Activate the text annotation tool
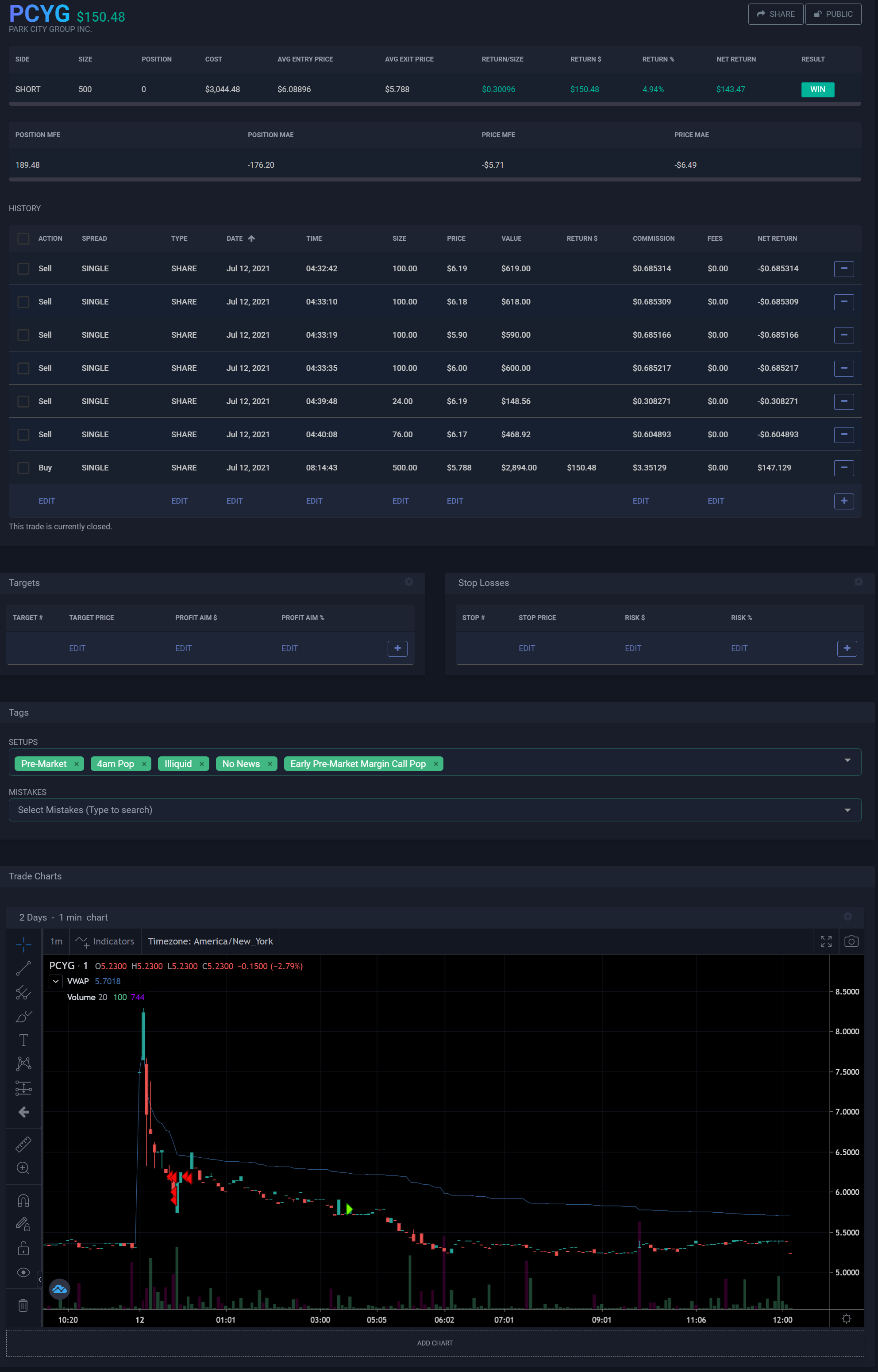Image resolution: width=878 pixels, height=1372 pixels. 23,1040
